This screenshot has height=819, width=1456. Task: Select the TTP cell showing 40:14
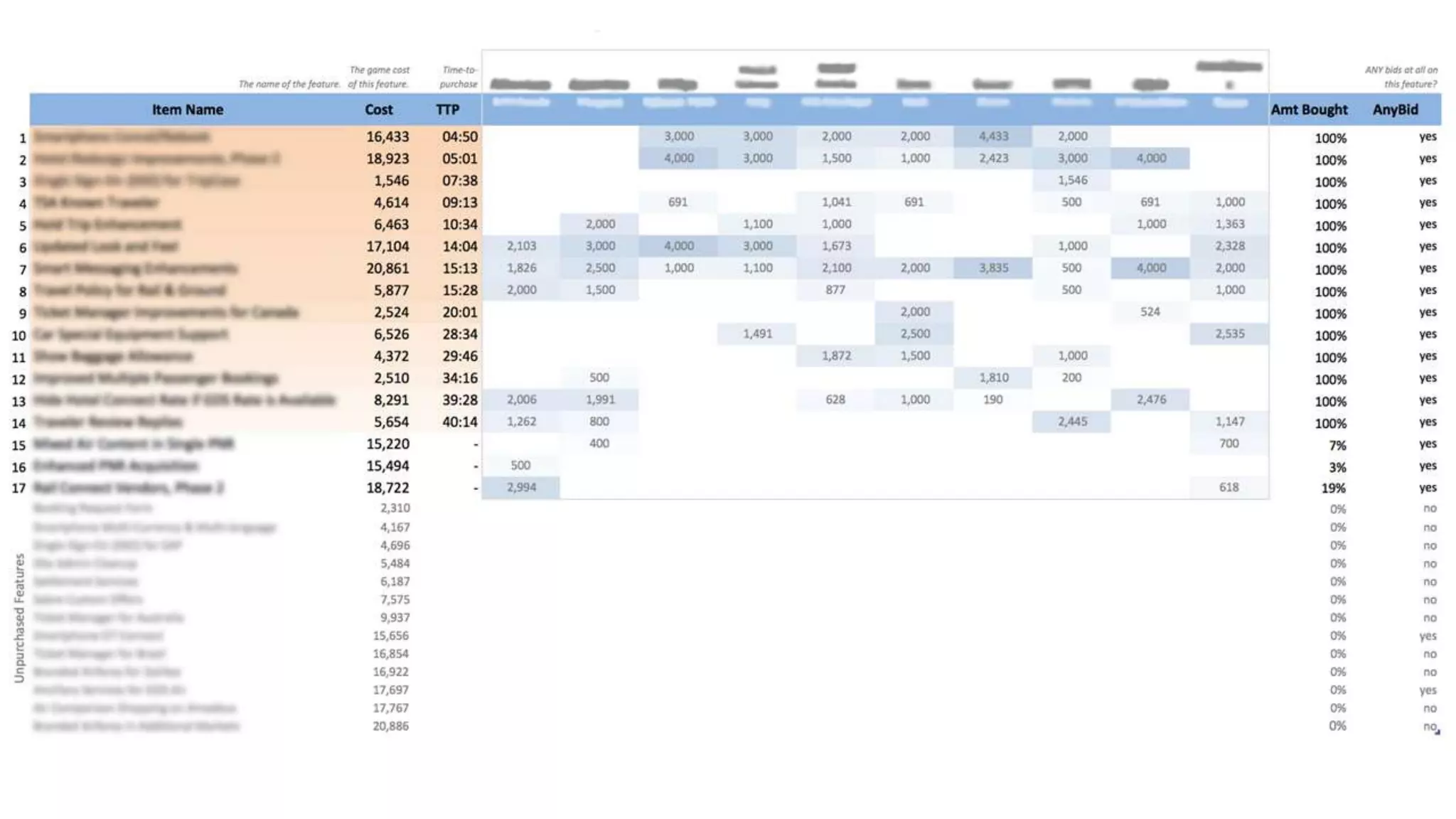(x=459, y=422)
